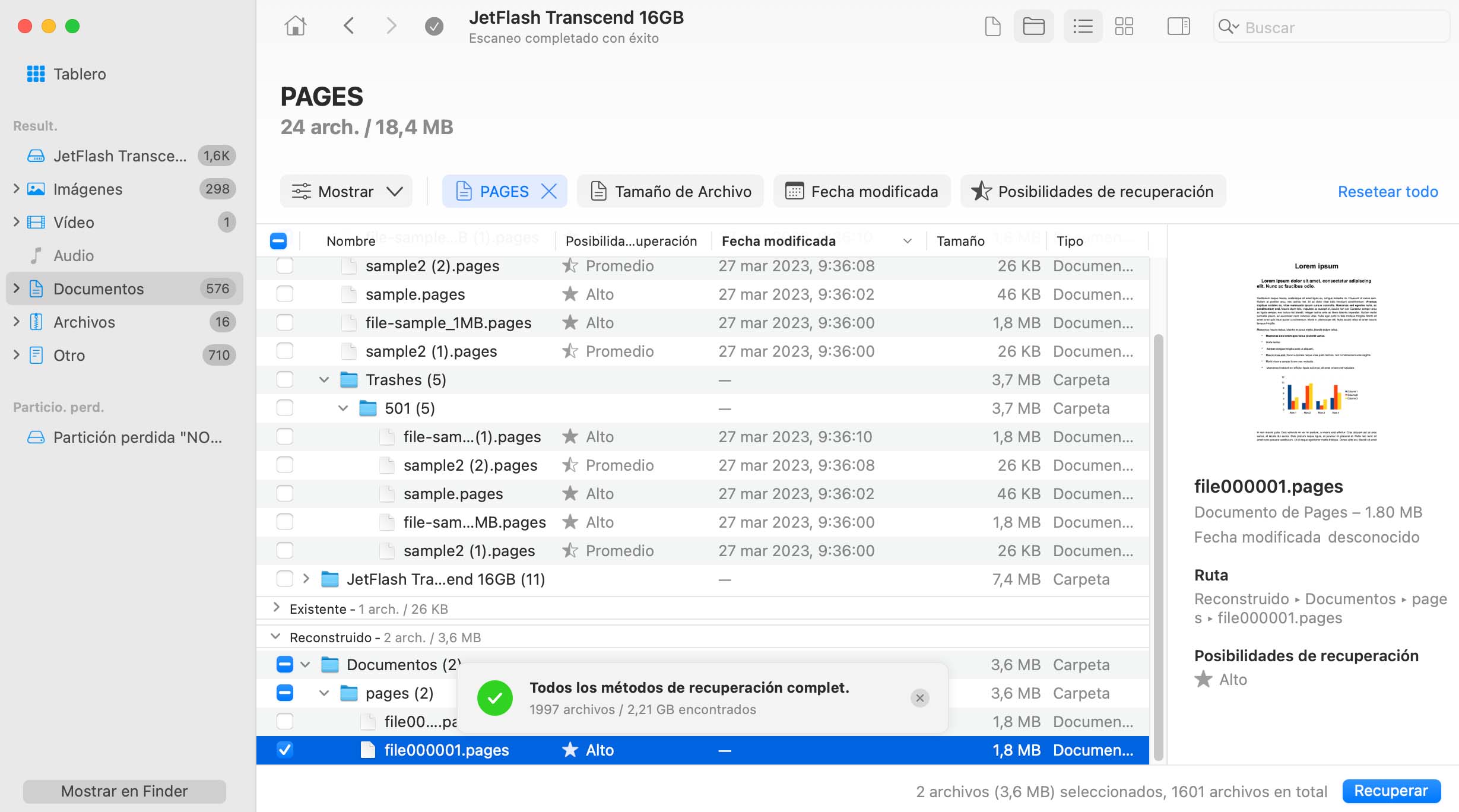Sort by Posibilida...uperación column header
This screenshot has height=812, width=1459.
[x=631, y=241]
